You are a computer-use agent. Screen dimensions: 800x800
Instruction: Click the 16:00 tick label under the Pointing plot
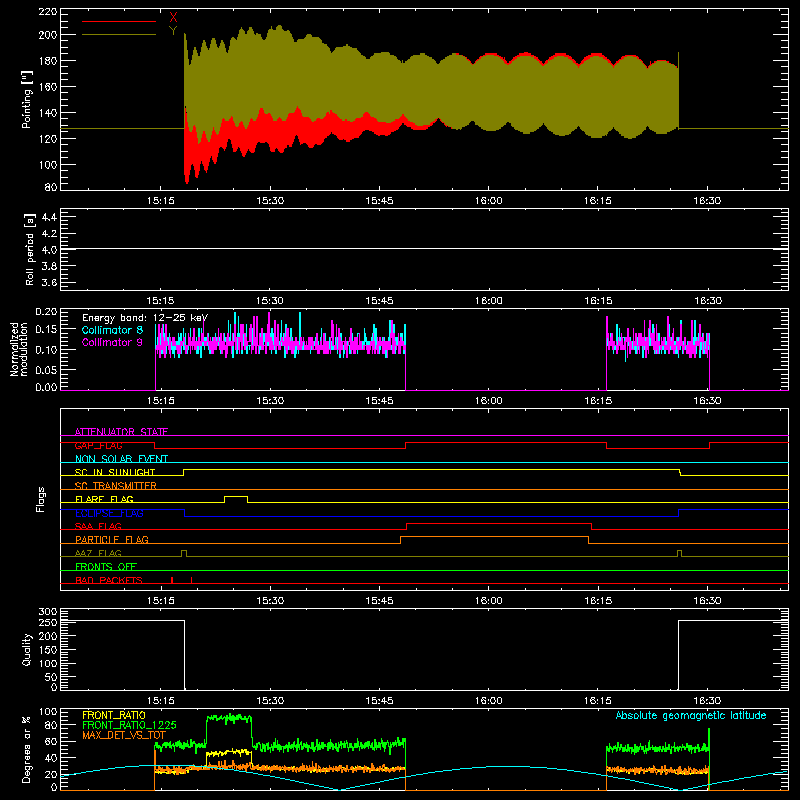pos(489,201)
